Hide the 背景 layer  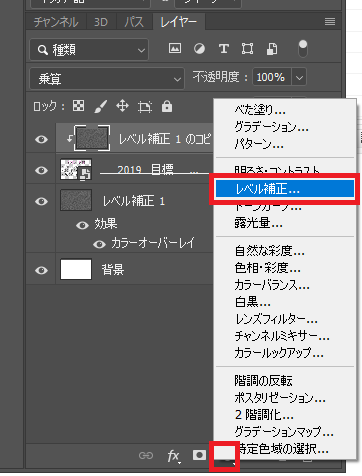(x=41, y=270)
